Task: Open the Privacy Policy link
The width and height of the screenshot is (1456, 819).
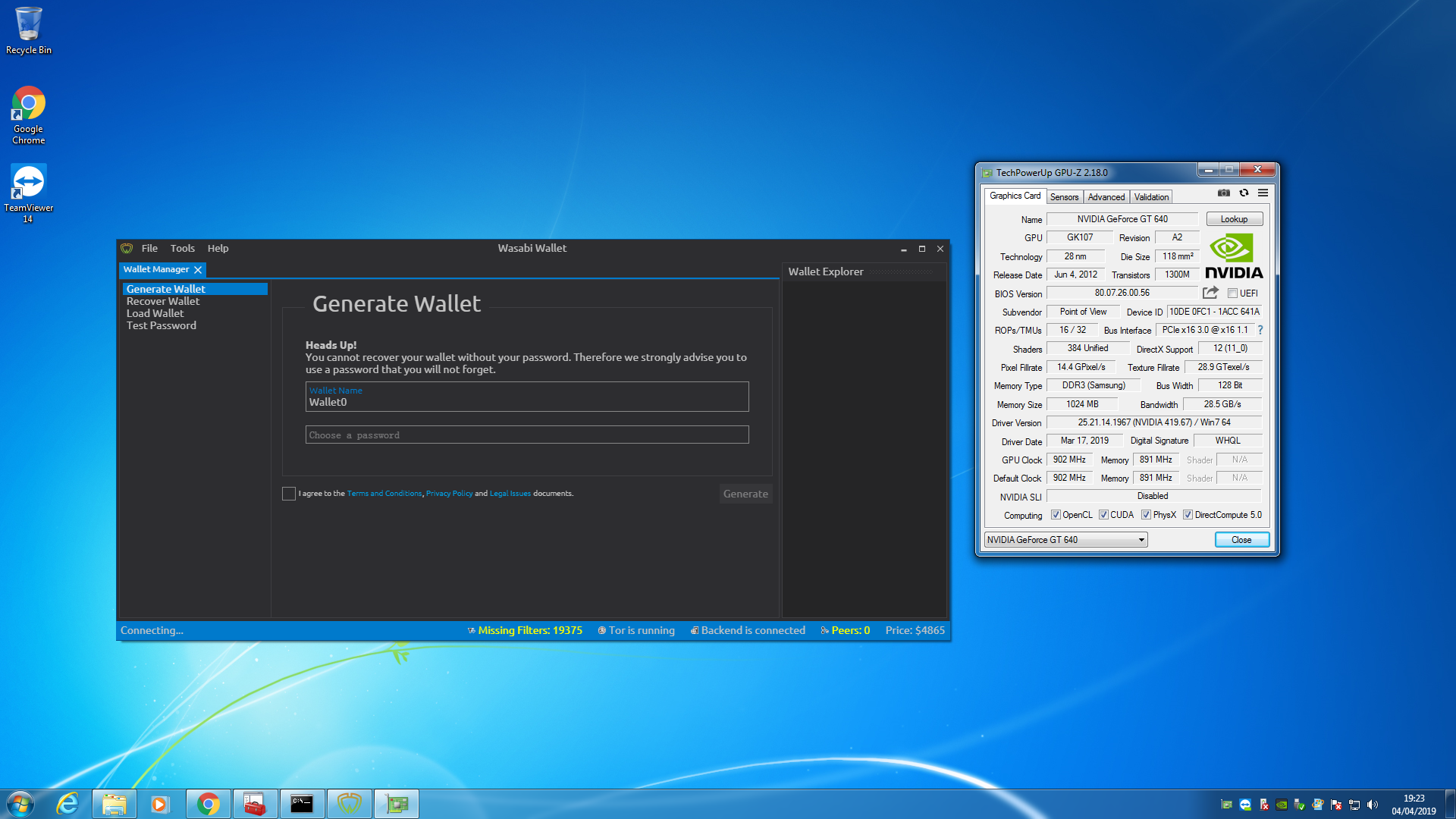Action: pos(449,494)
